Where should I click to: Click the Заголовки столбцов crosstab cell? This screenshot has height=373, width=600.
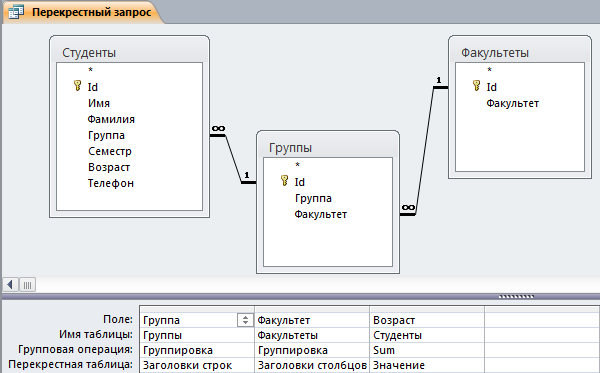[x=312, y=365]
